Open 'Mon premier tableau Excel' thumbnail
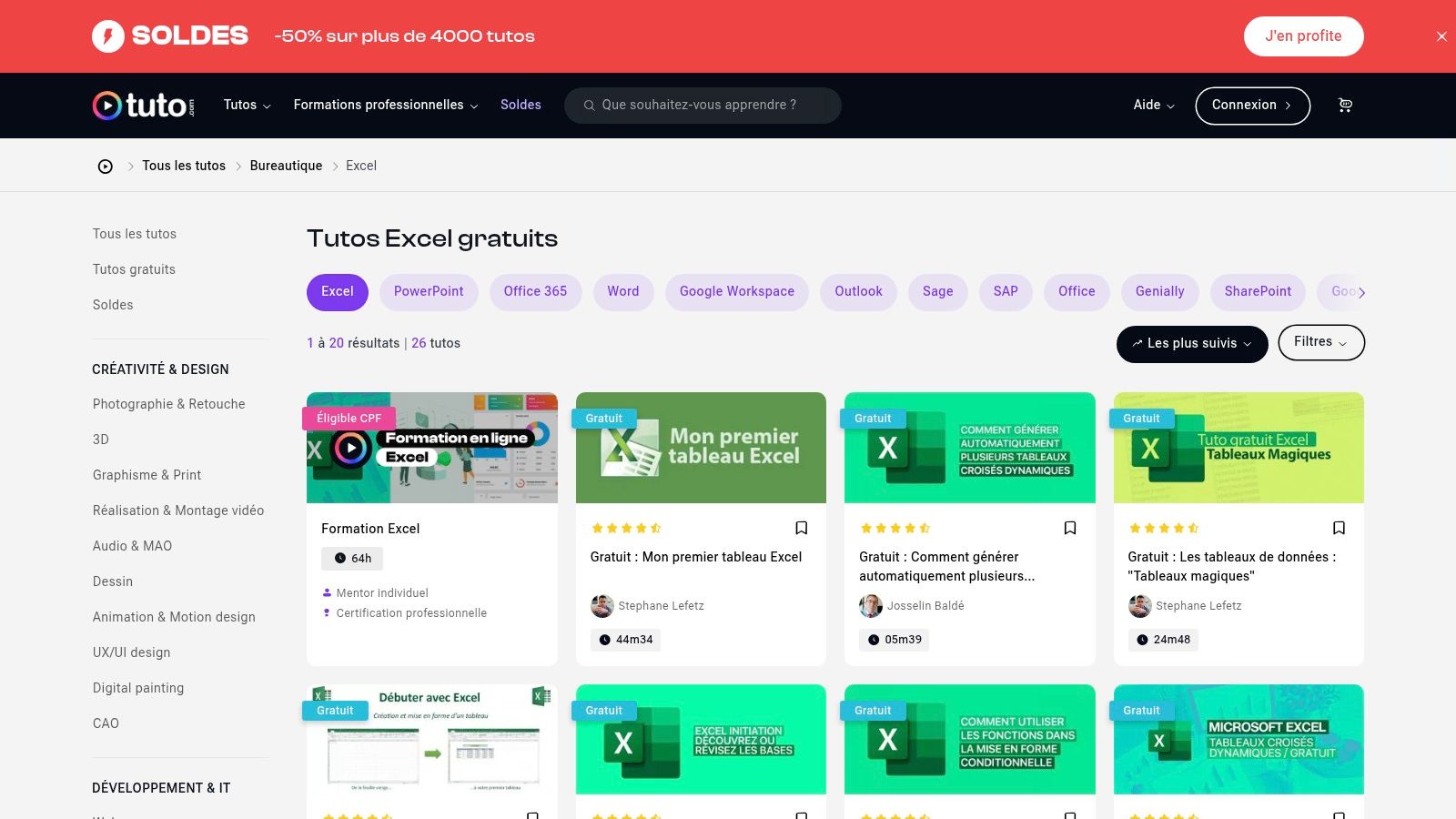The image size is (1456, 819). coord(701,448)
